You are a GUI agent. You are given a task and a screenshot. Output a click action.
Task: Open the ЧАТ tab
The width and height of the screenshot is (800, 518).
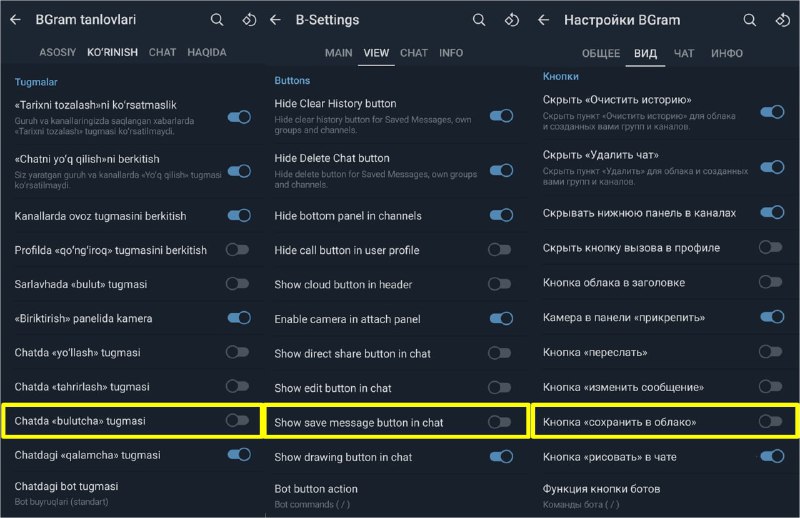tap(684, 53)
